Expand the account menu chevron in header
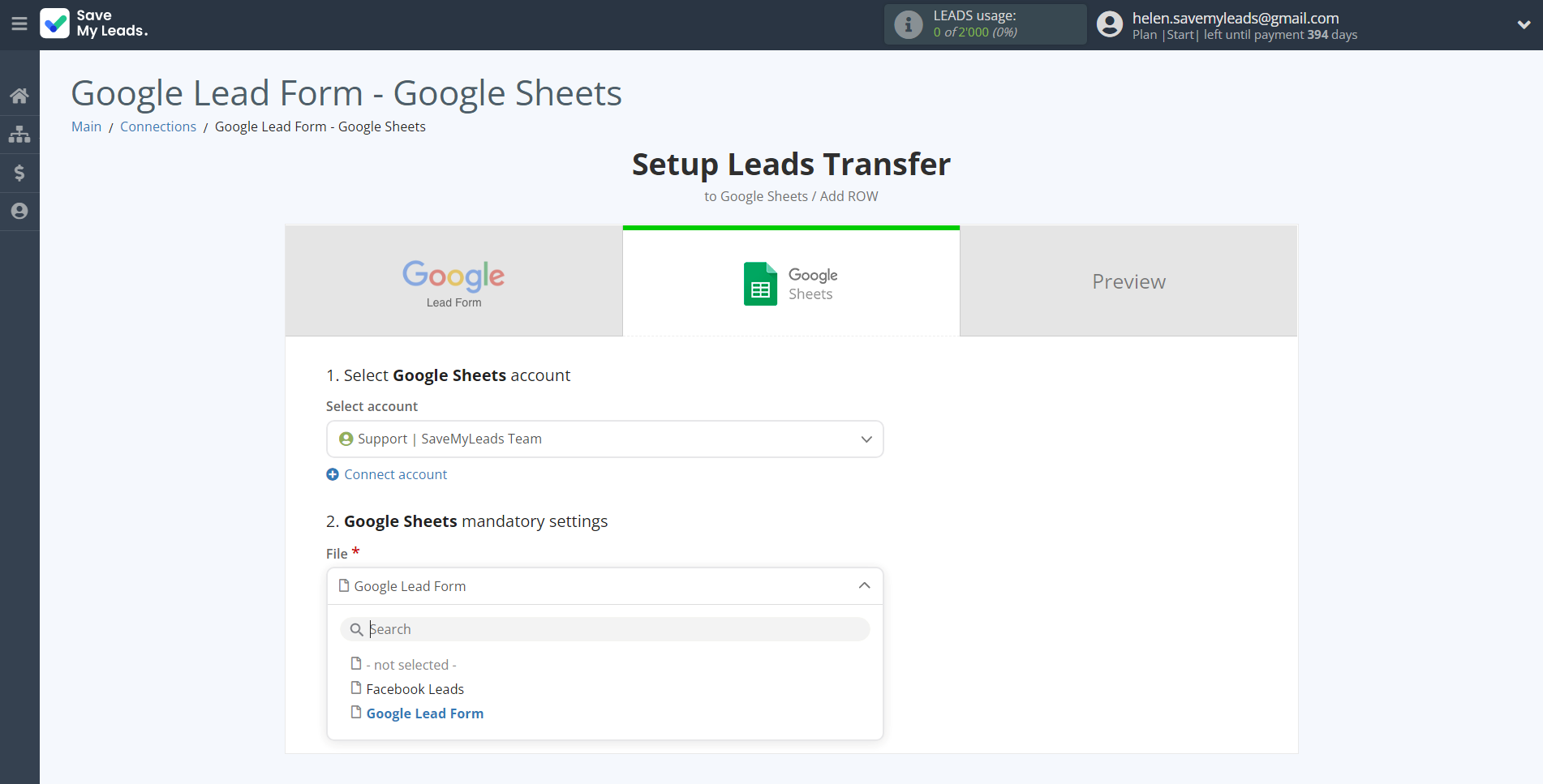The height and width of the screenshot is (784, 1543). click(x=1524, y=25)
